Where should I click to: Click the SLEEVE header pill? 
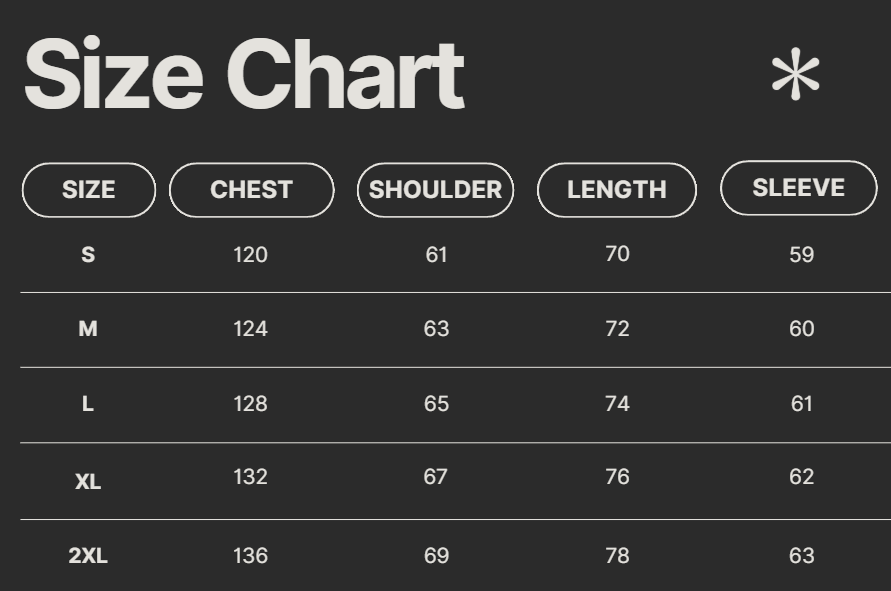click(x=798, y=188)
